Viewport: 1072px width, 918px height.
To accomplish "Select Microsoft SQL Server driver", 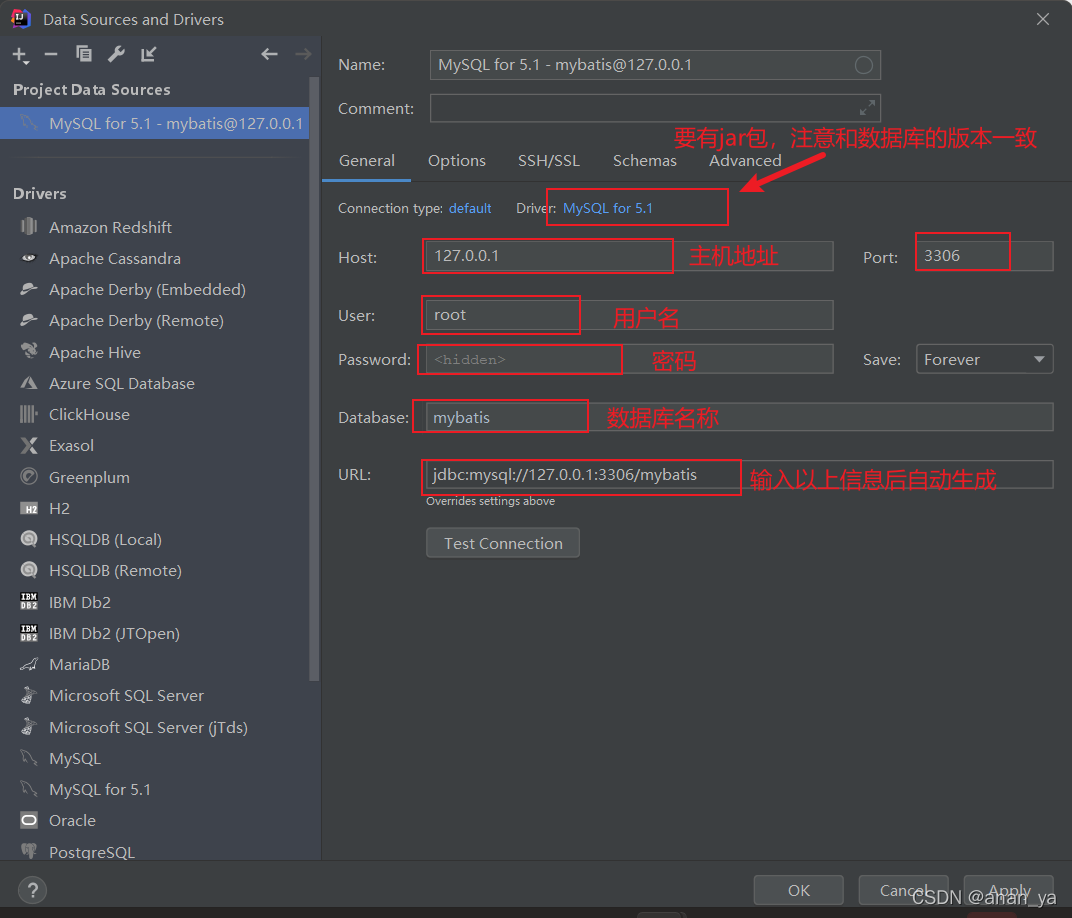I will point(126,695).
